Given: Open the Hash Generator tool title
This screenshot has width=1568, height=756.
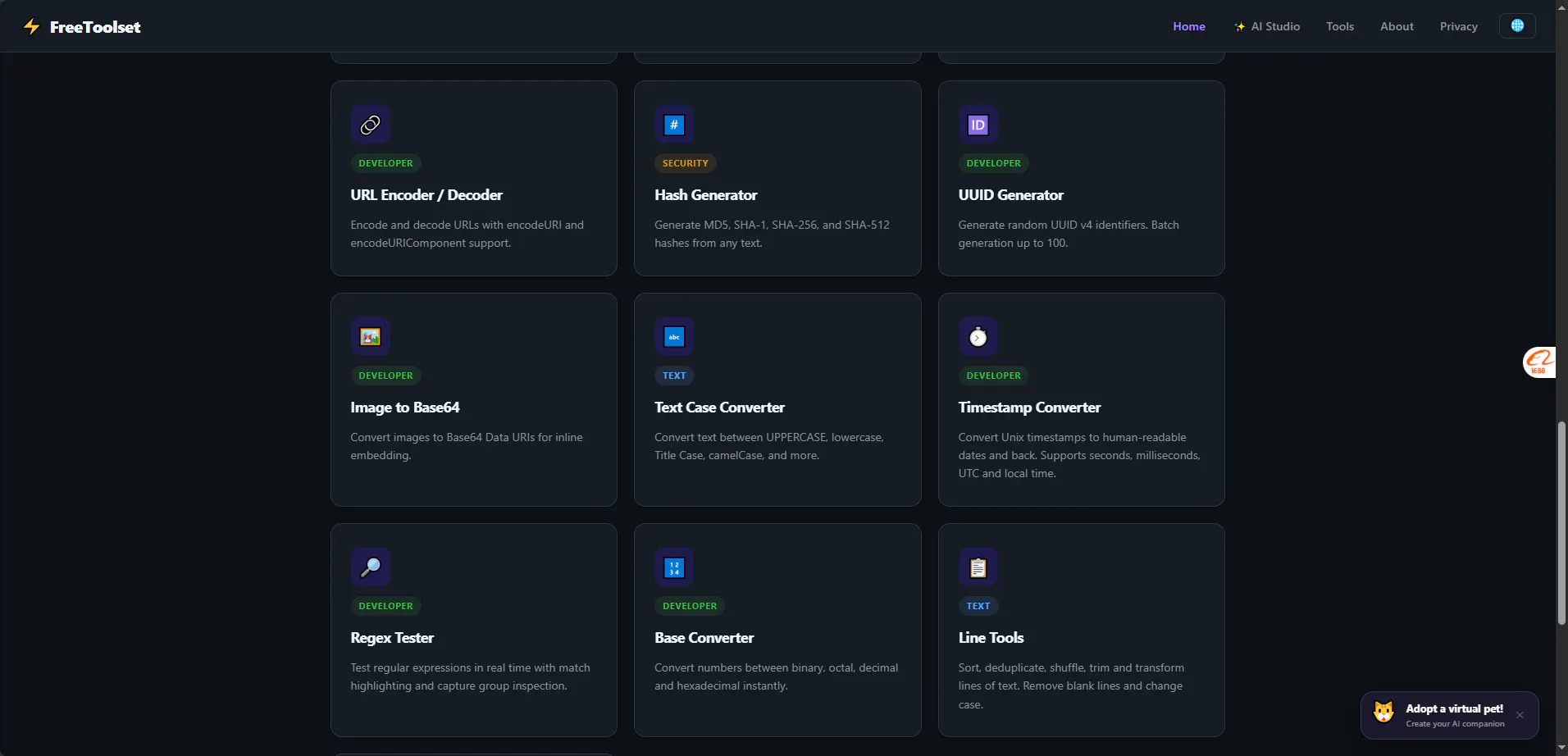Looking at the screenshot, I should click(706, 195).
